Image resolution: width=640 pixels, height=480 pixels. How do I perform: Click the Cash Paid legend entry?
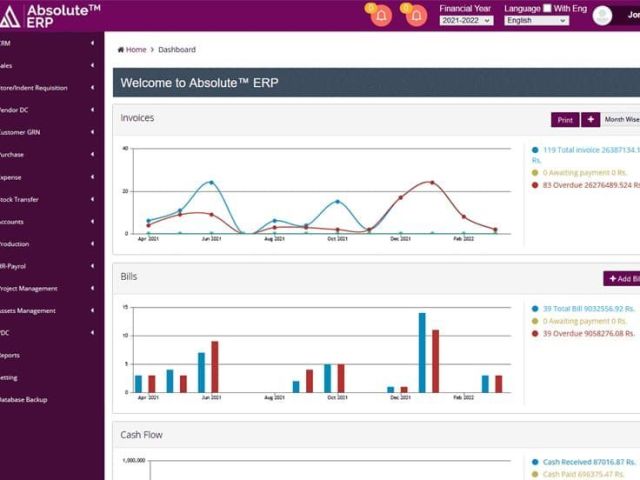coord(578,474)
